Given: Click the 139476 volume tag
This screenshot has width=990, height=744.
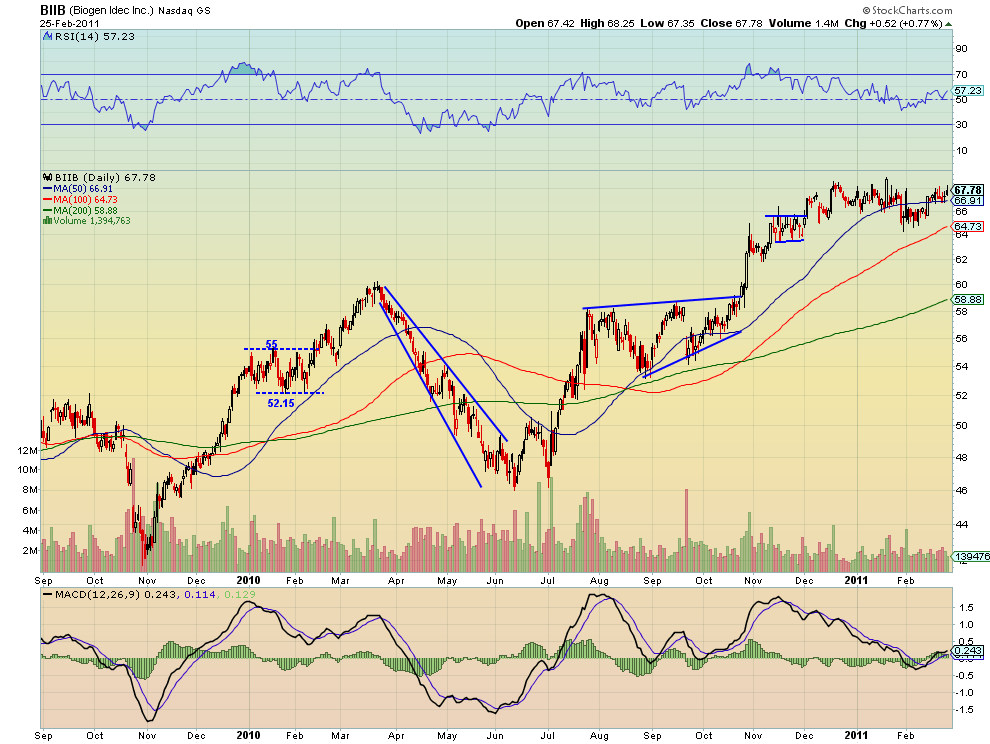Looking at the screenshot, I should [971, 556].
